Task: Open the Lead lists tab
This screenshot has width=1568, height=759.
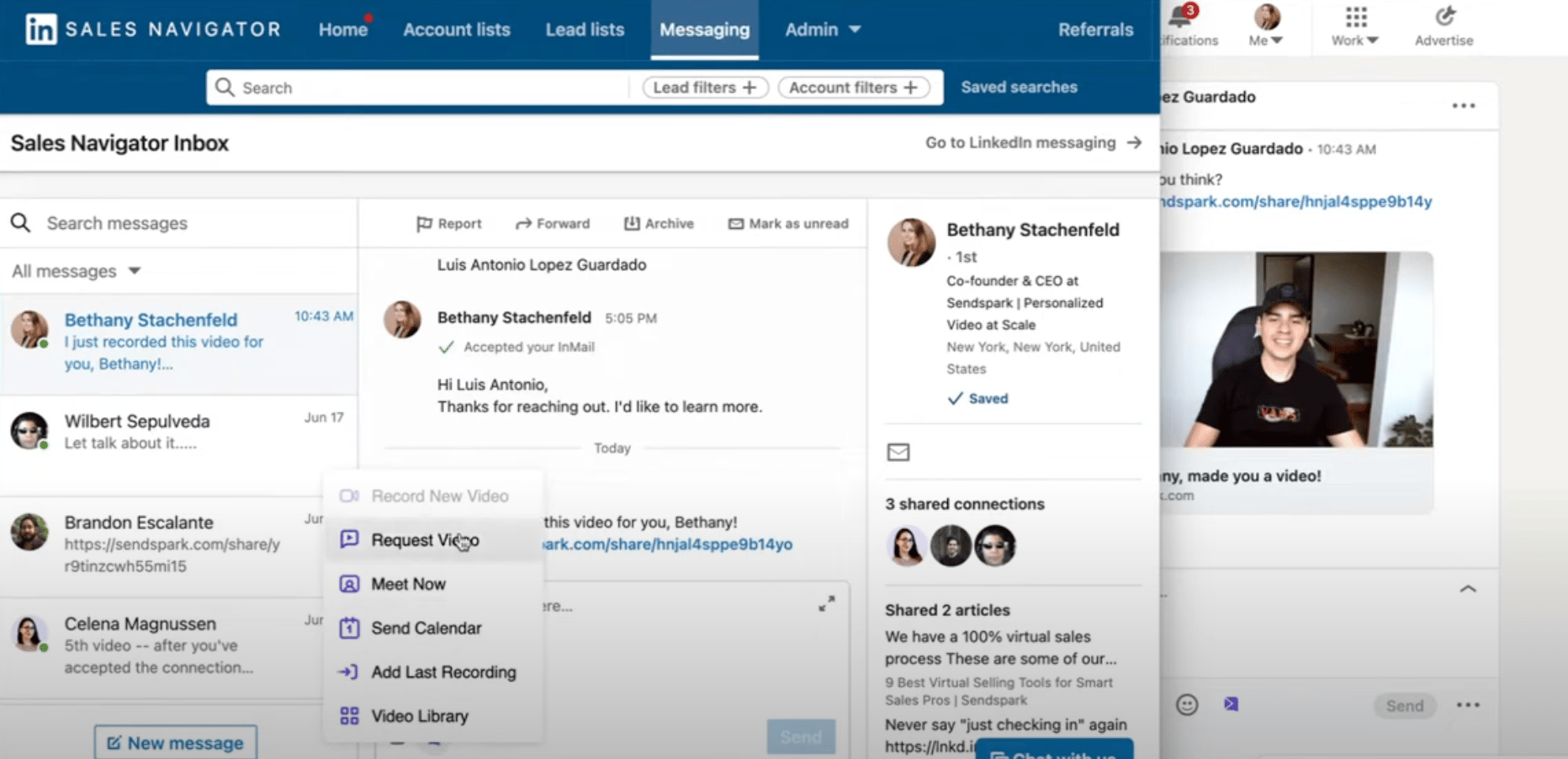Action: (585, 29)
